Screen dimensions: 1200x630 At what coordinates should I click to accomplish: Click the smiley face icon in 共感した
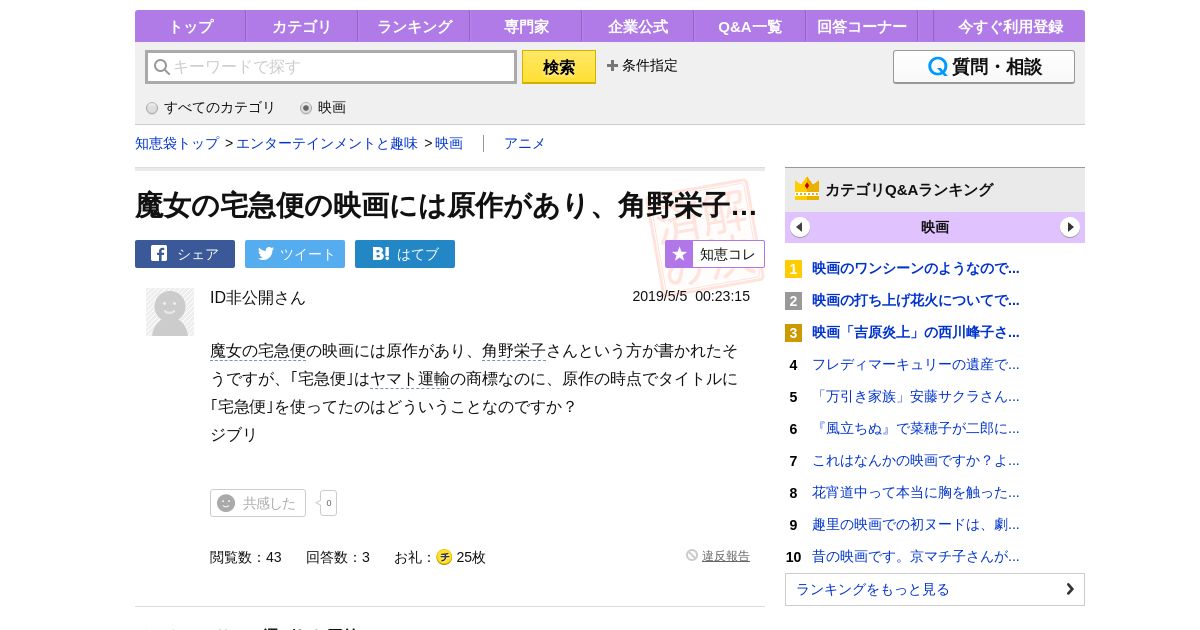point(226,503)
